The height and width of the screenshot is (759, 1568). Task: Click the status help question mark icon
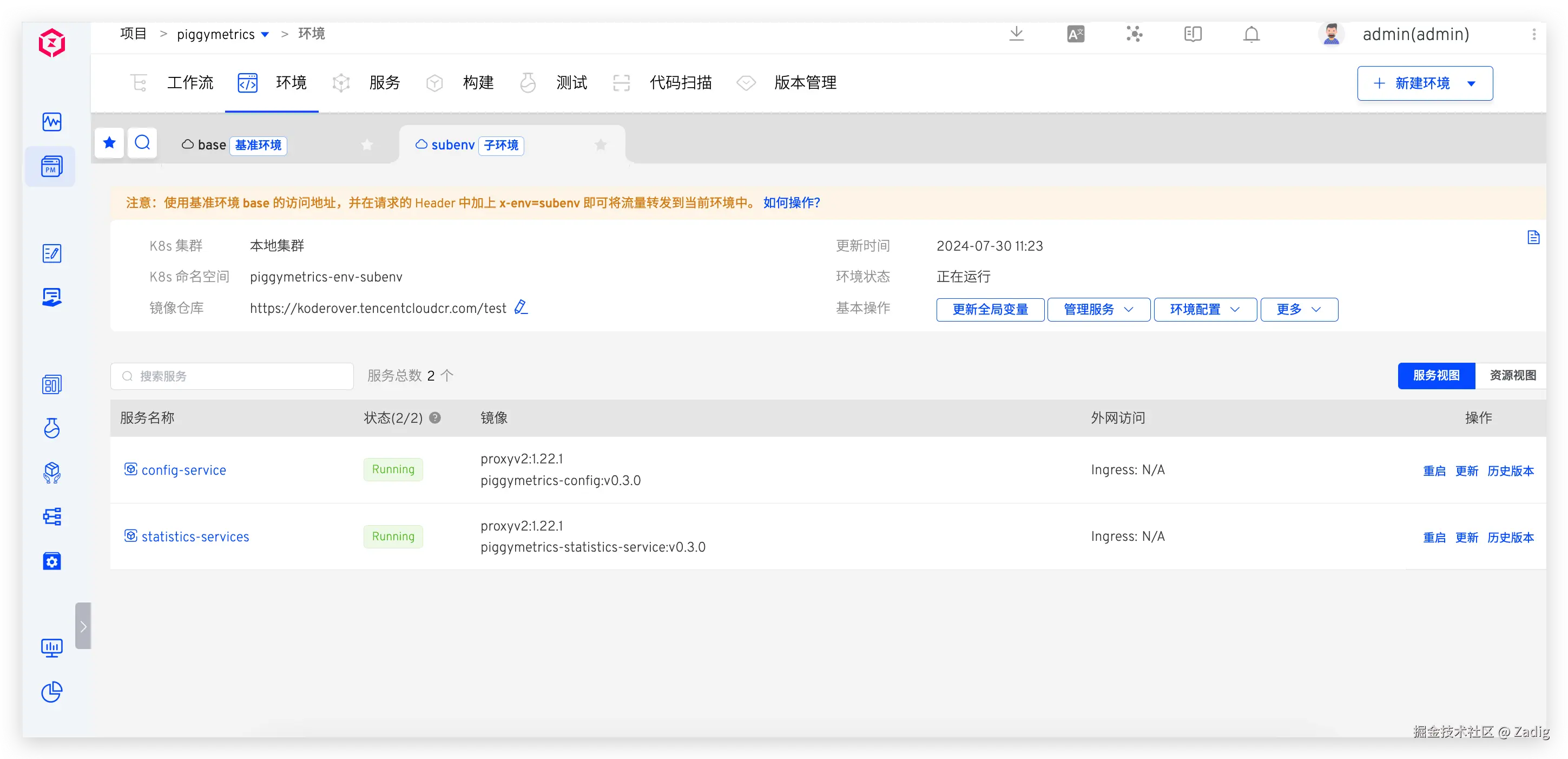click(x=434, y=418)
